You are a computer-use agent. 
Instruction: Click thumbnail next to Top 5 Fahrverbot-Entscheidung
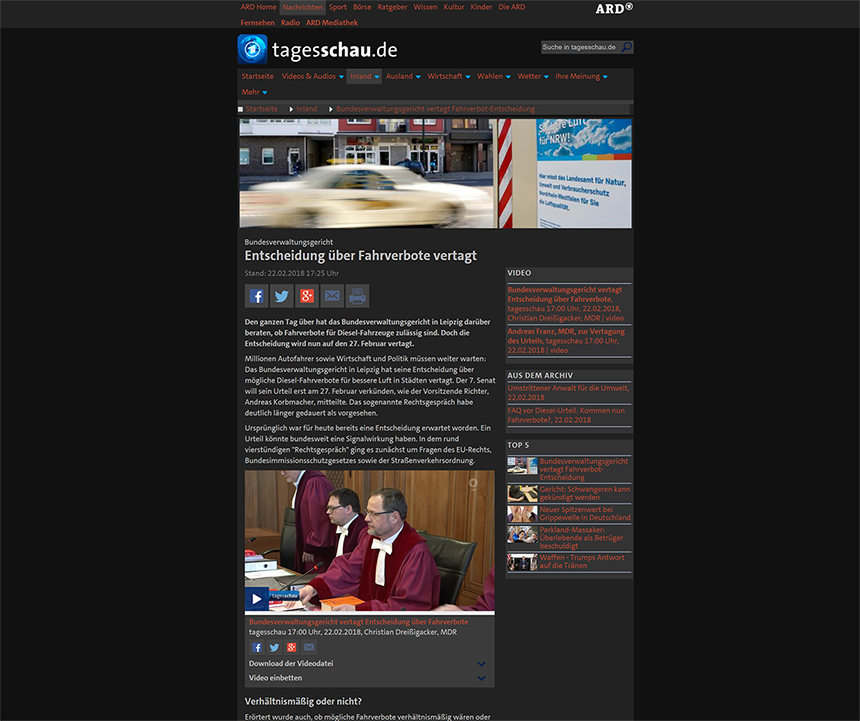pos(522,466)
